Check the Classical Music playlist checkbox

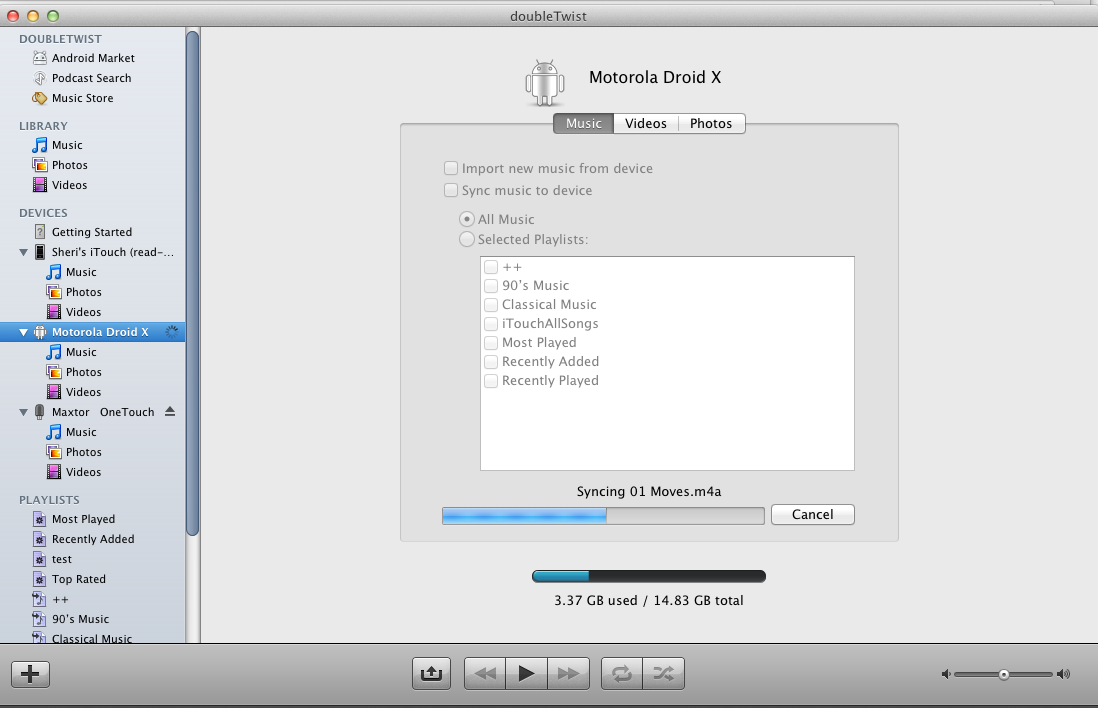(x=491, y=305)
